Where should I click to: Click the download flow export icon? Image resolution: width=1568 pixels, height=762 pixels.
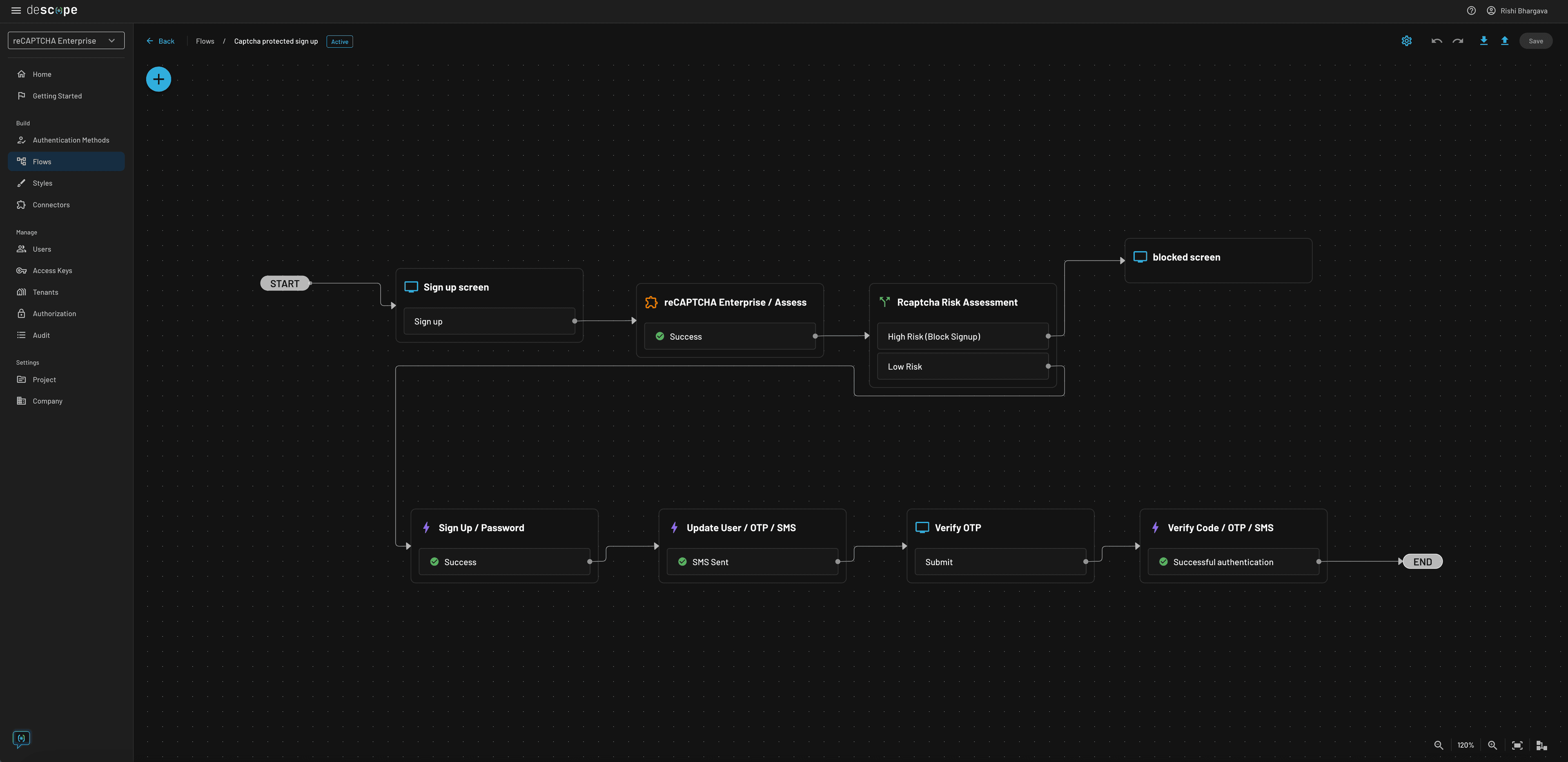point(1483,41)
